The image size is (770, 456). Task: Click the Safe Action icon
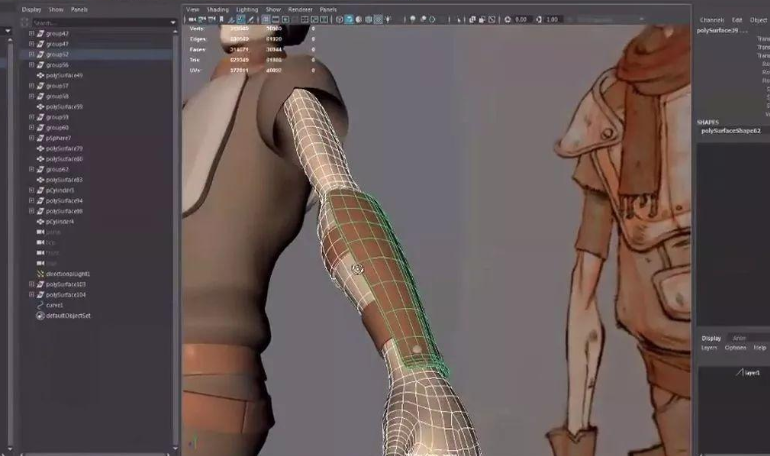point(314,20)
